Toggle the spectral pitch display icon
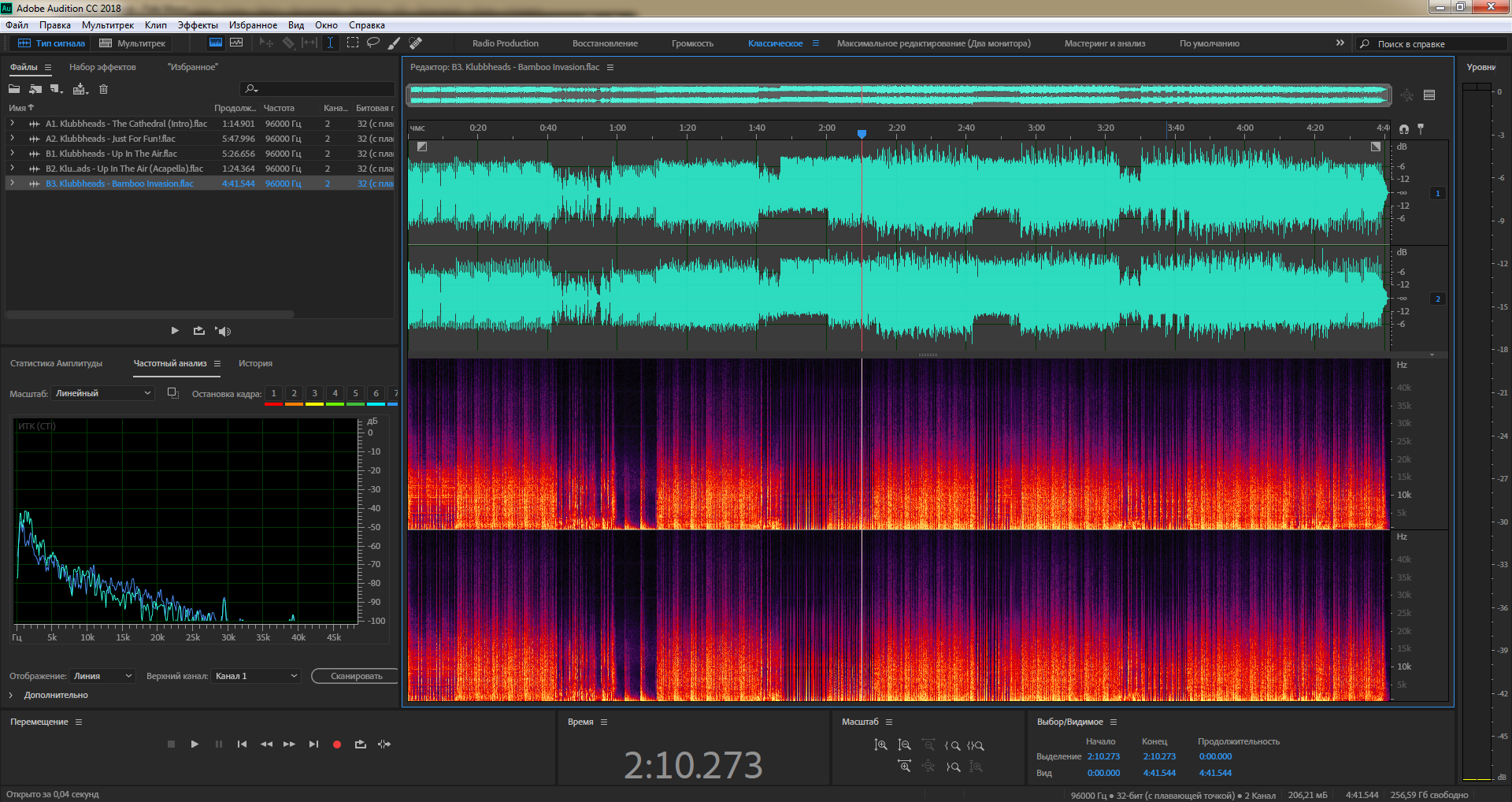This screenshot has width=1512, height=802. (x=236, y=43)
